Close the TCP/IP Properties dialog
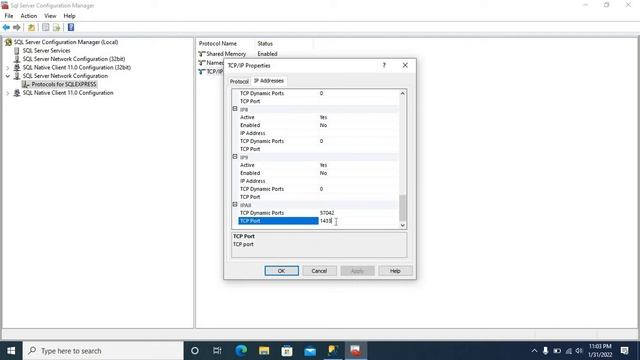Viewport: 640px width, 360px height. (405, 65)
